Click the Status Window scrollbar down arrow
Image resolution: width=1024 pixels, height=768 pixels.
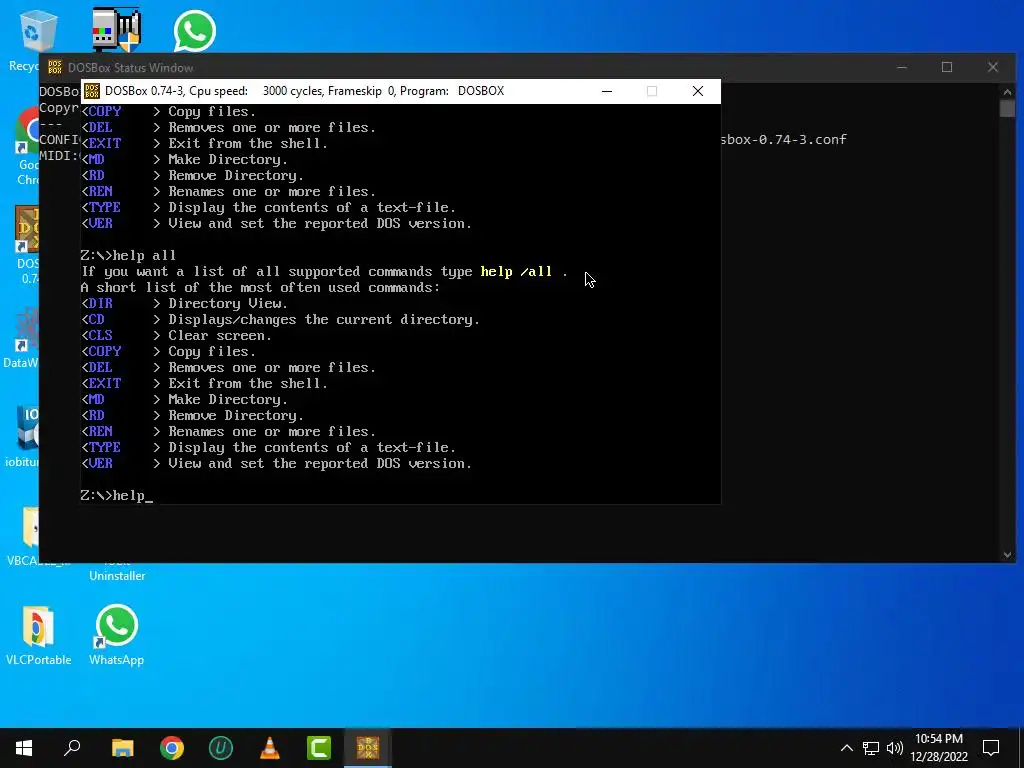(1007, 554)
